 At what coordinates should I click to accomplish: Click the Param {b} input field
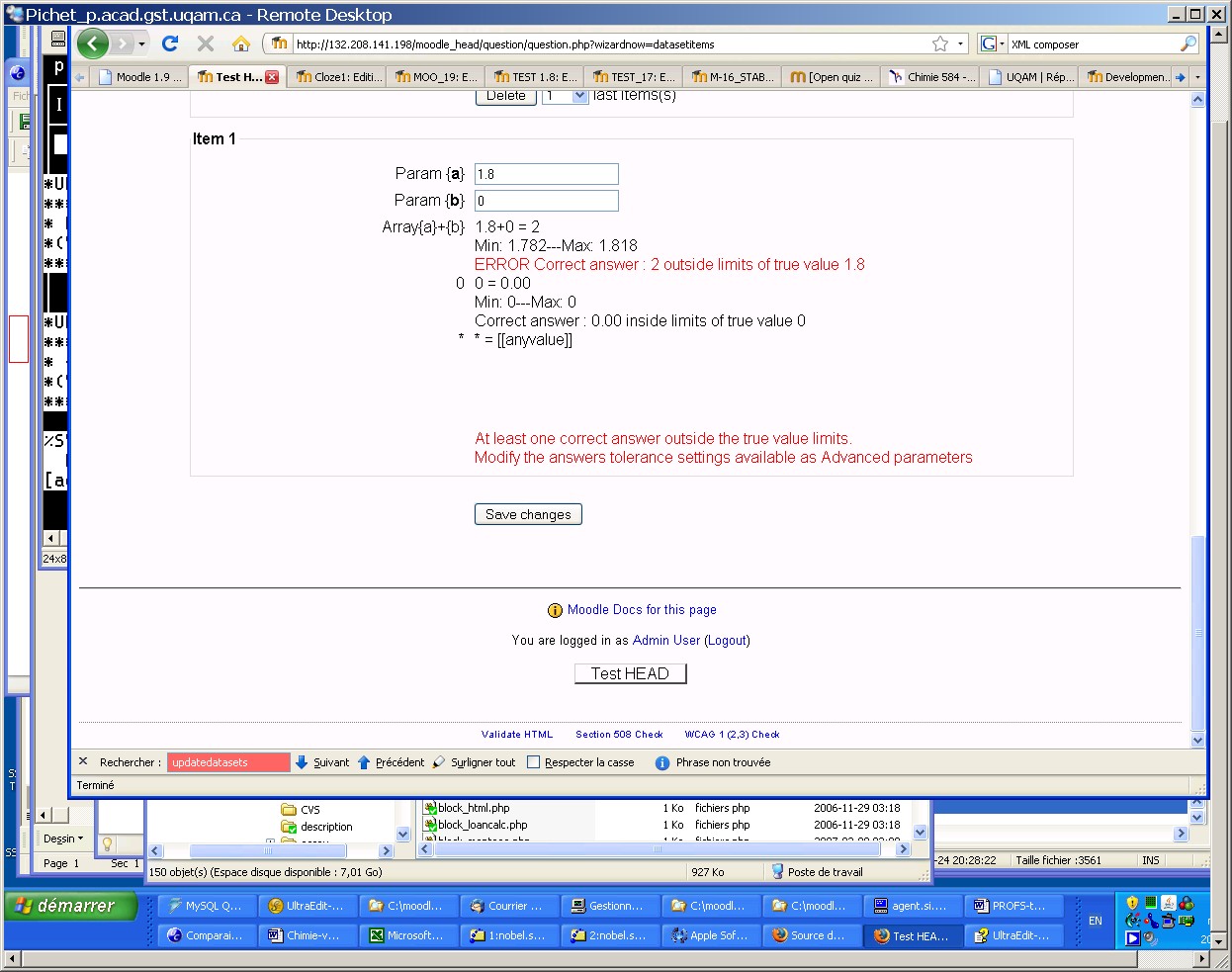[x=547, y=201]
